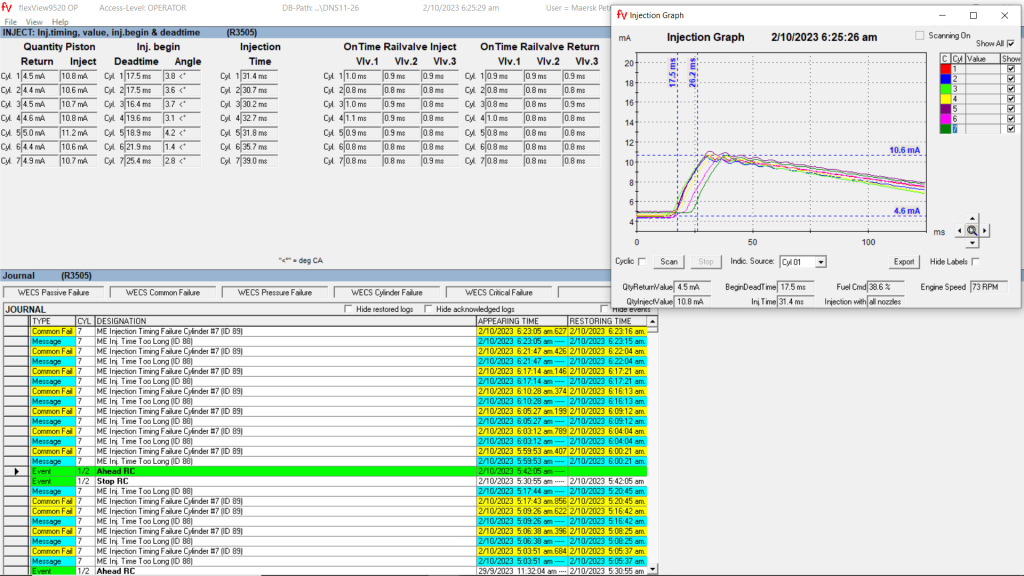Click the red color swatch for cylinder 1
Image resolution: width=1024 pixels, height=576 pixels.
tap(945, 71)
